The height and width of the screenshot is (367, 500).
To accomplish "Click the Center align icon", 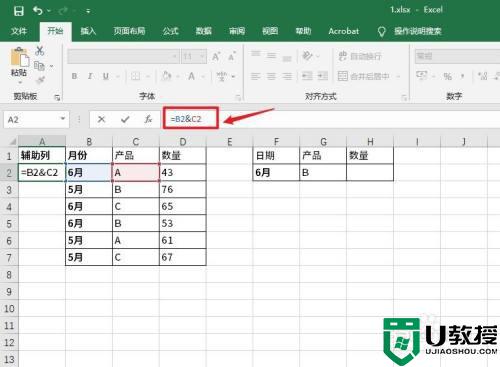I will click(271, 77).
